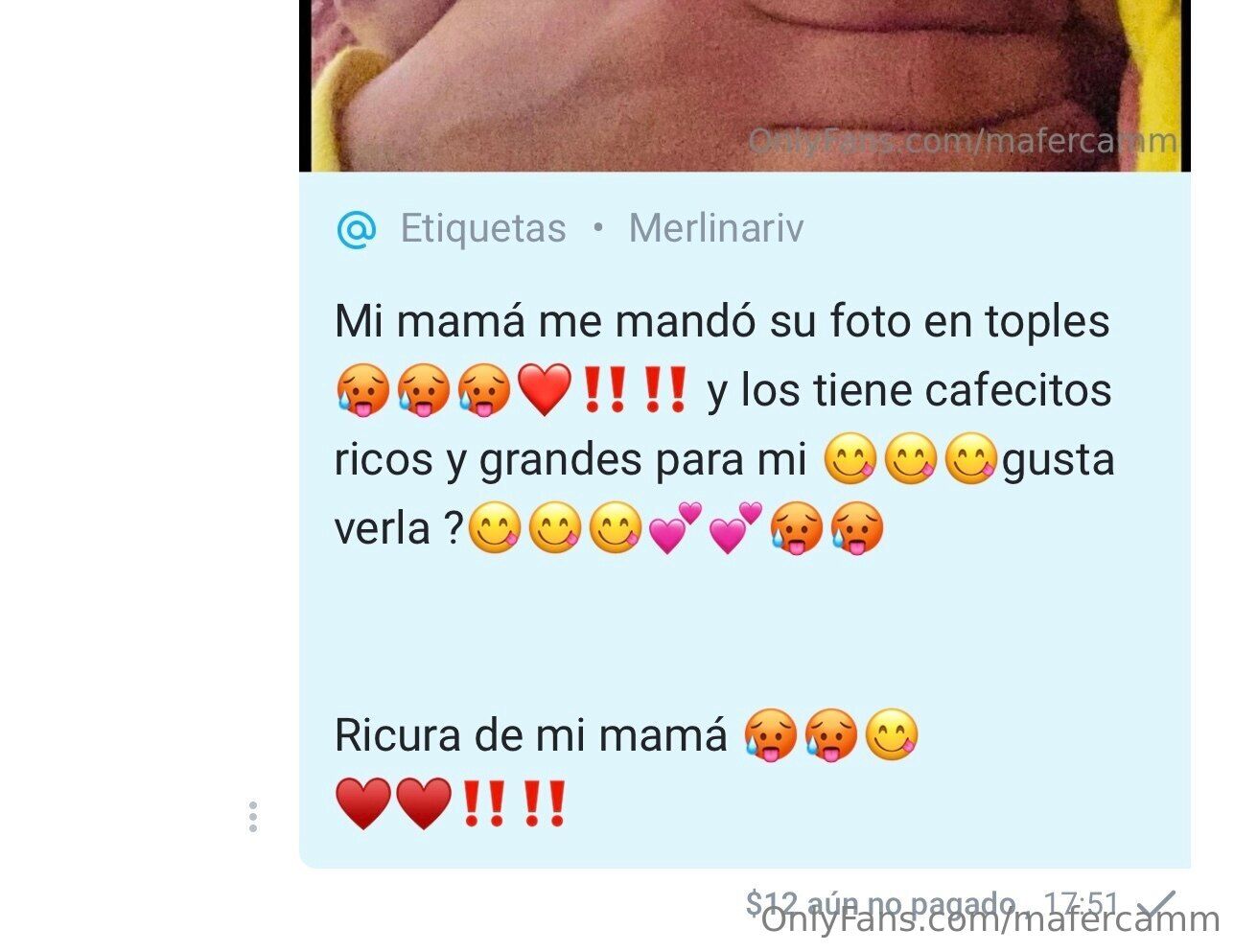Open the locked photo above the message
Image resolution: width=1234 pixels, height=952 pixels.
tap(745, 85)
